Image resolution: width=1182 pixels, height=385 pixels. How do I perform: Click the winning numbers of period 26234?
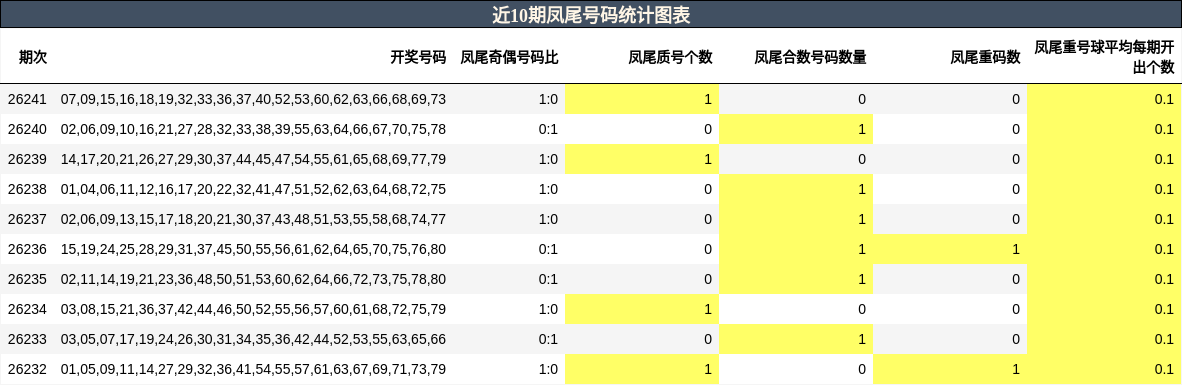coord(253,310)
